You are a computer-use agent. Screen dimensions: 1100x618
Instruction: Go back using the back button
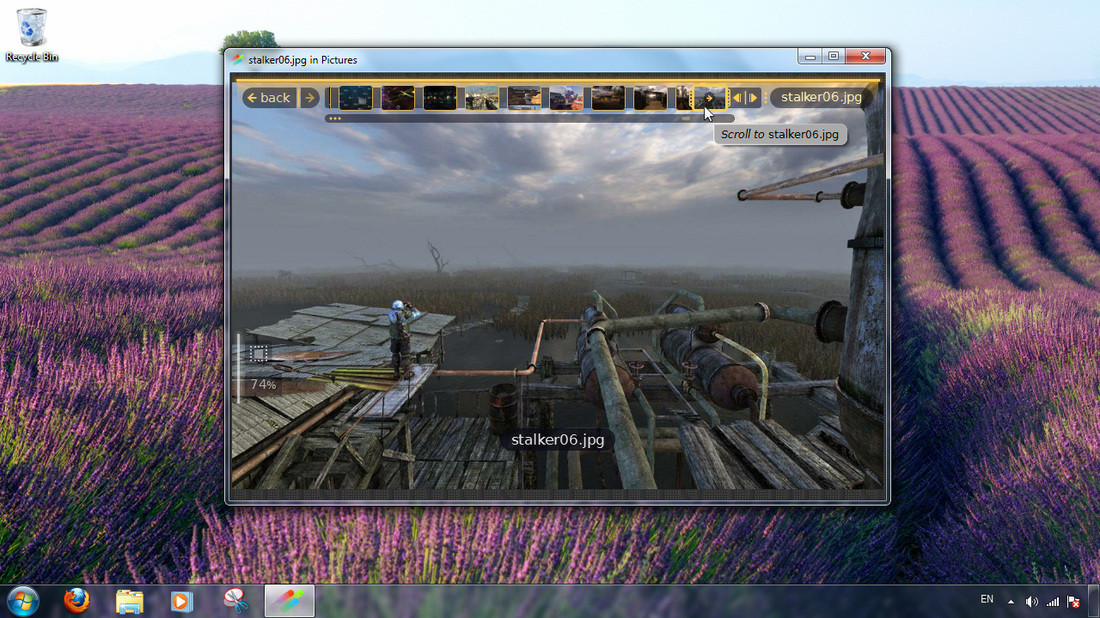[x=270, y=98]
